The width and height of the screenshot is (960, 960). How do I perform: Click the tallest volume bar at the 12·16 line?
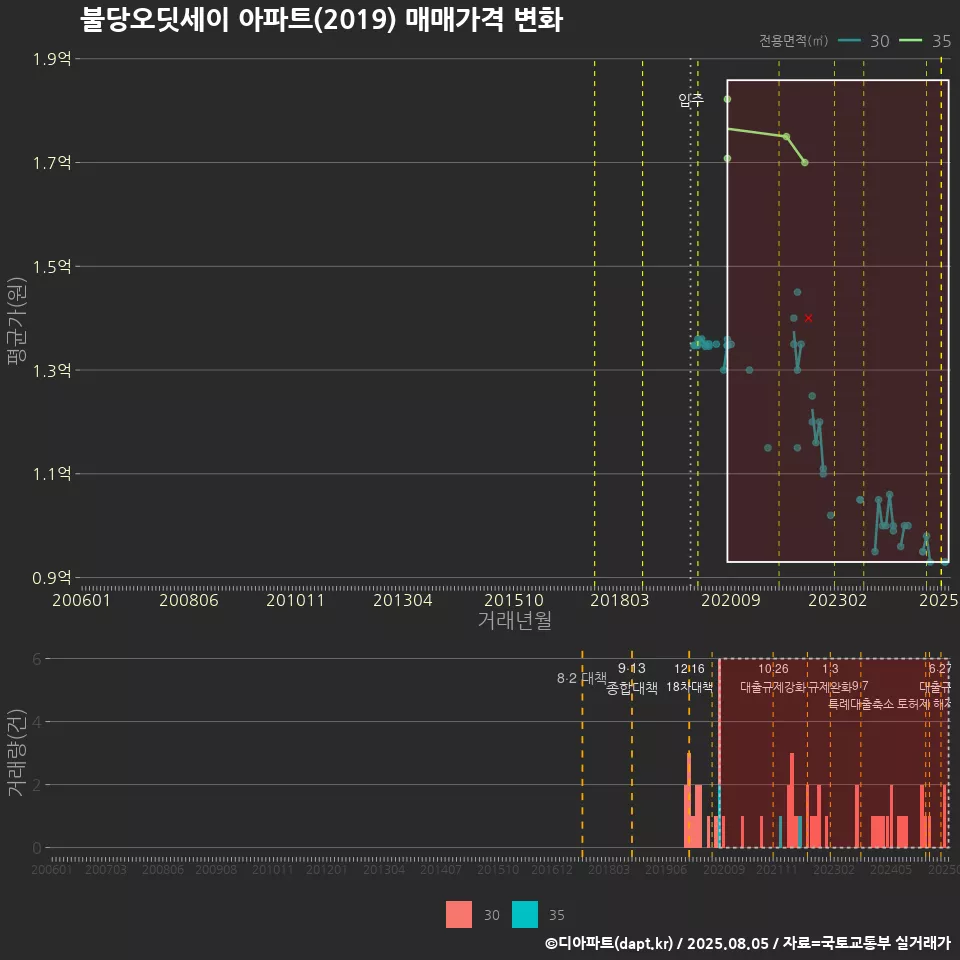689,800
